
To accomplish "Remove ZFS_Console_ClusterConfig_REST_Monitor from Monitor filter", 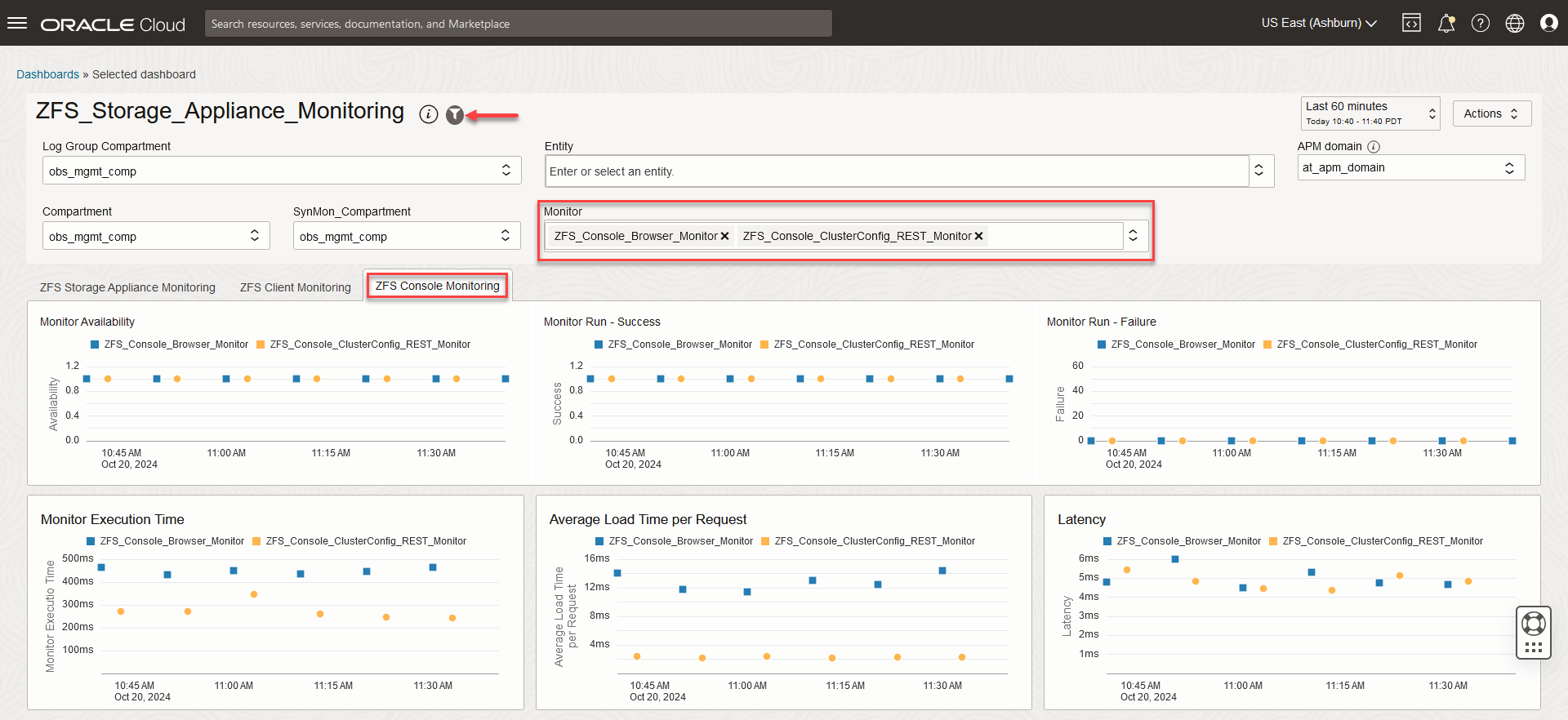I will [x=978, y=236].
